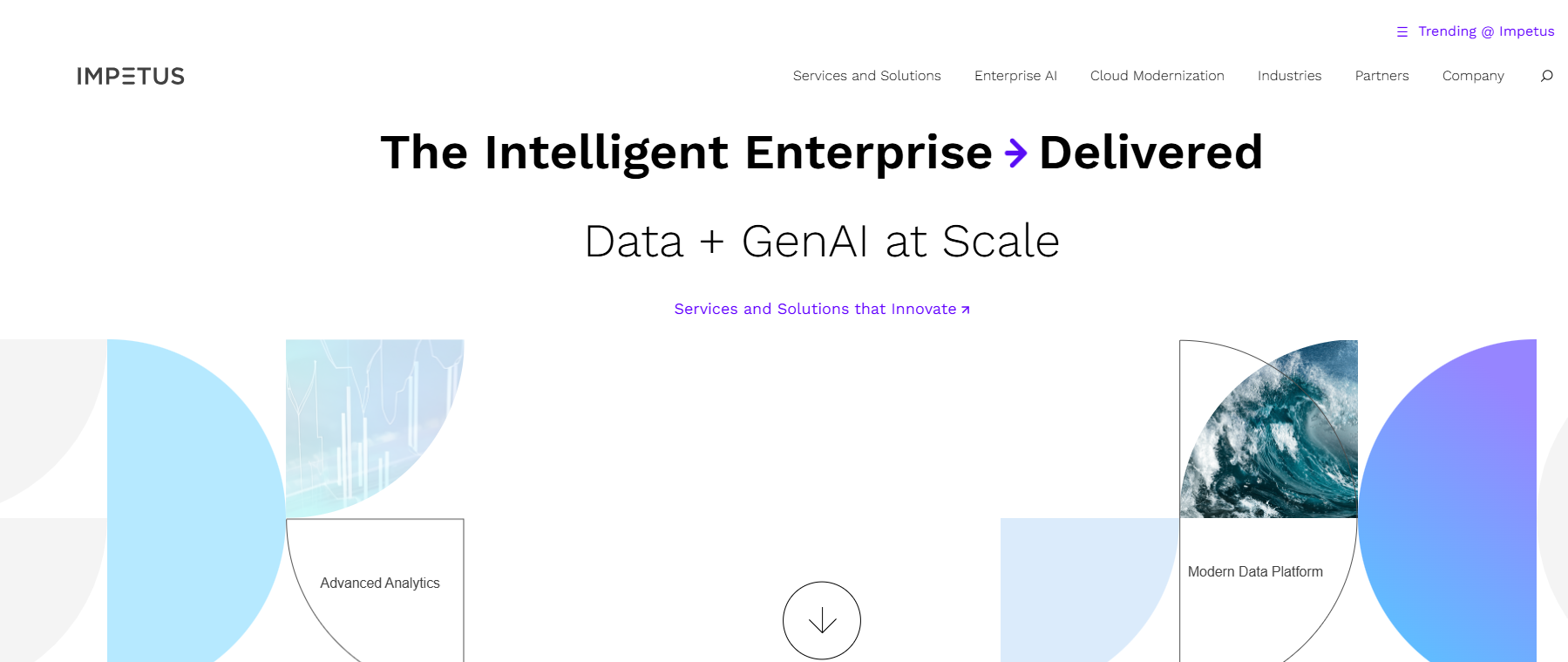Select Company in the navigation bar
Viewport: 1568px width, 662px height.
tap(1473, 76)
